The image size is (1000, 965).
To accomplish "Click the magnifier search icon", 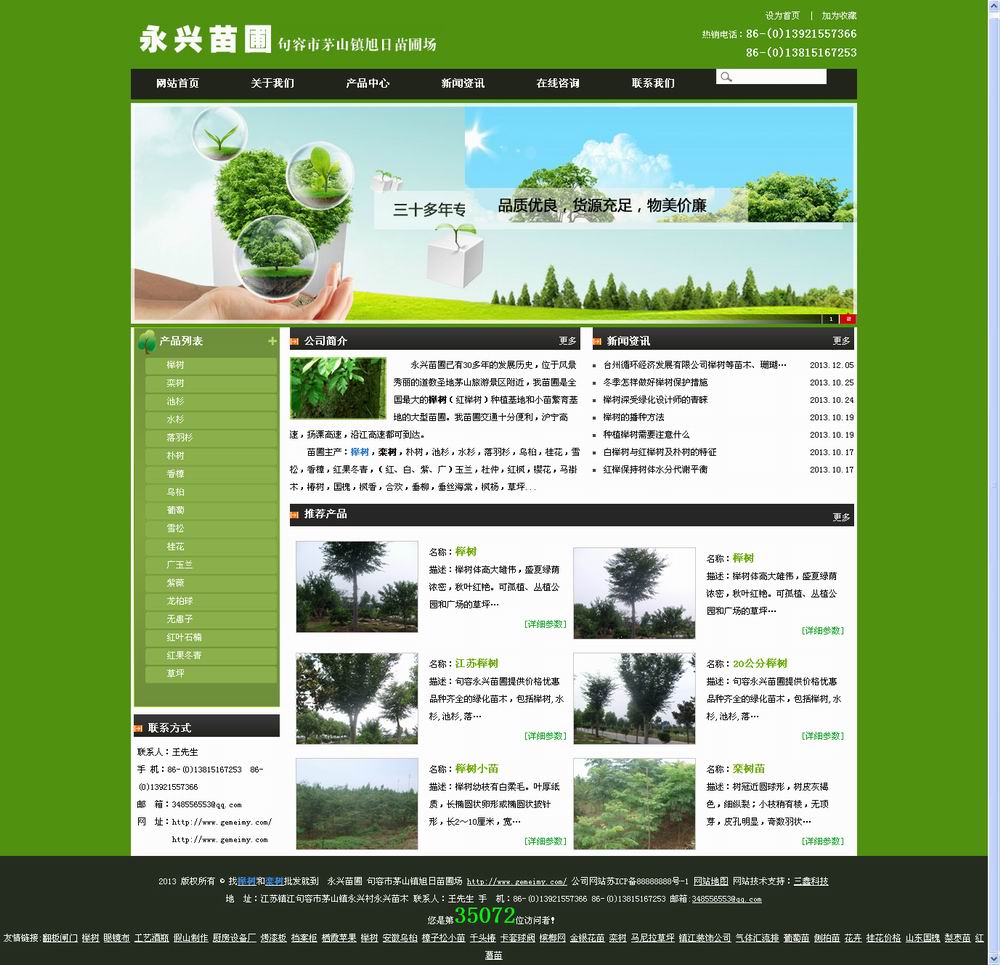I will (726, 77).
